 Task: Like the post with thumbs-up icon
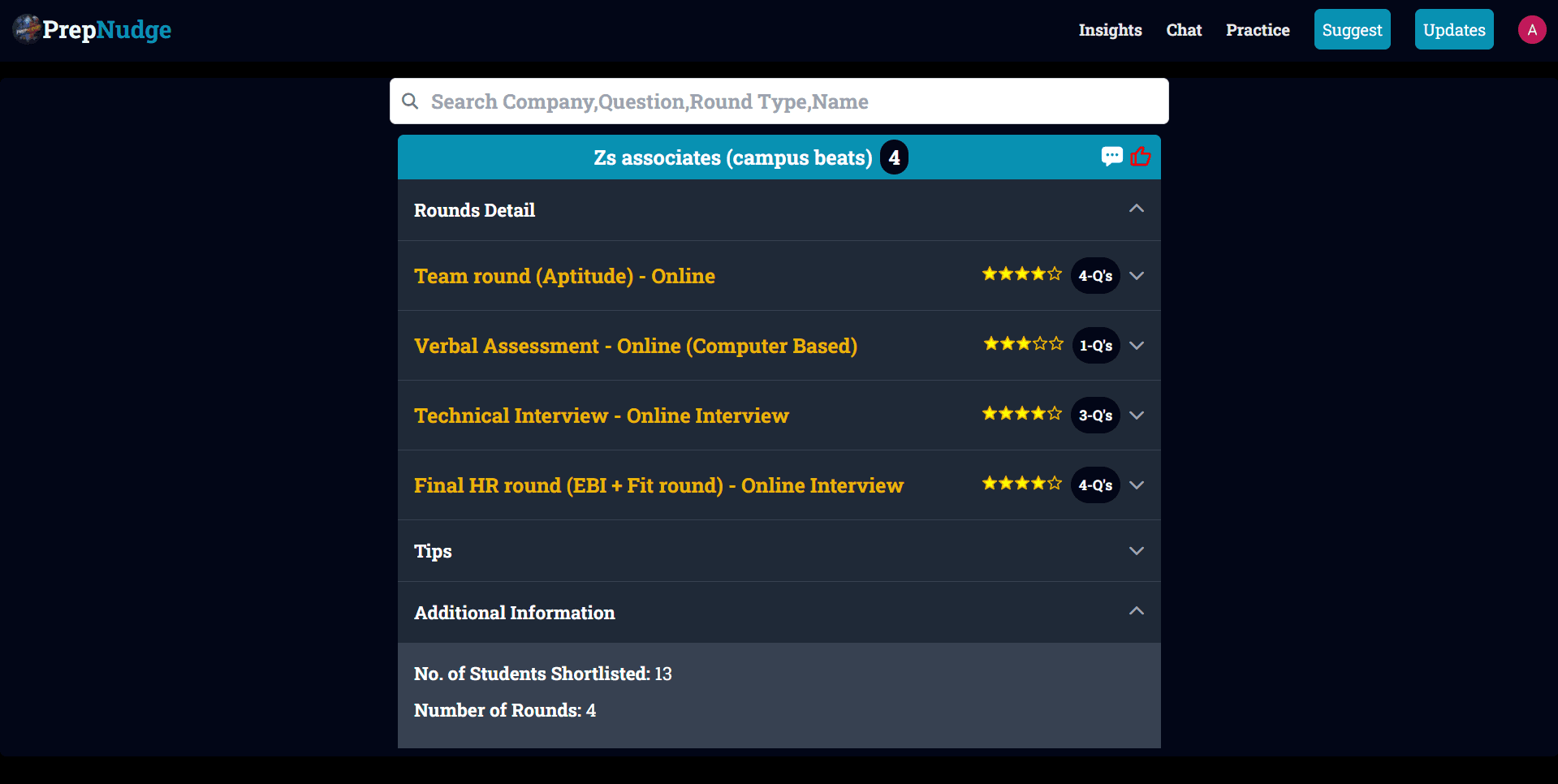[x=1140, y=156]
